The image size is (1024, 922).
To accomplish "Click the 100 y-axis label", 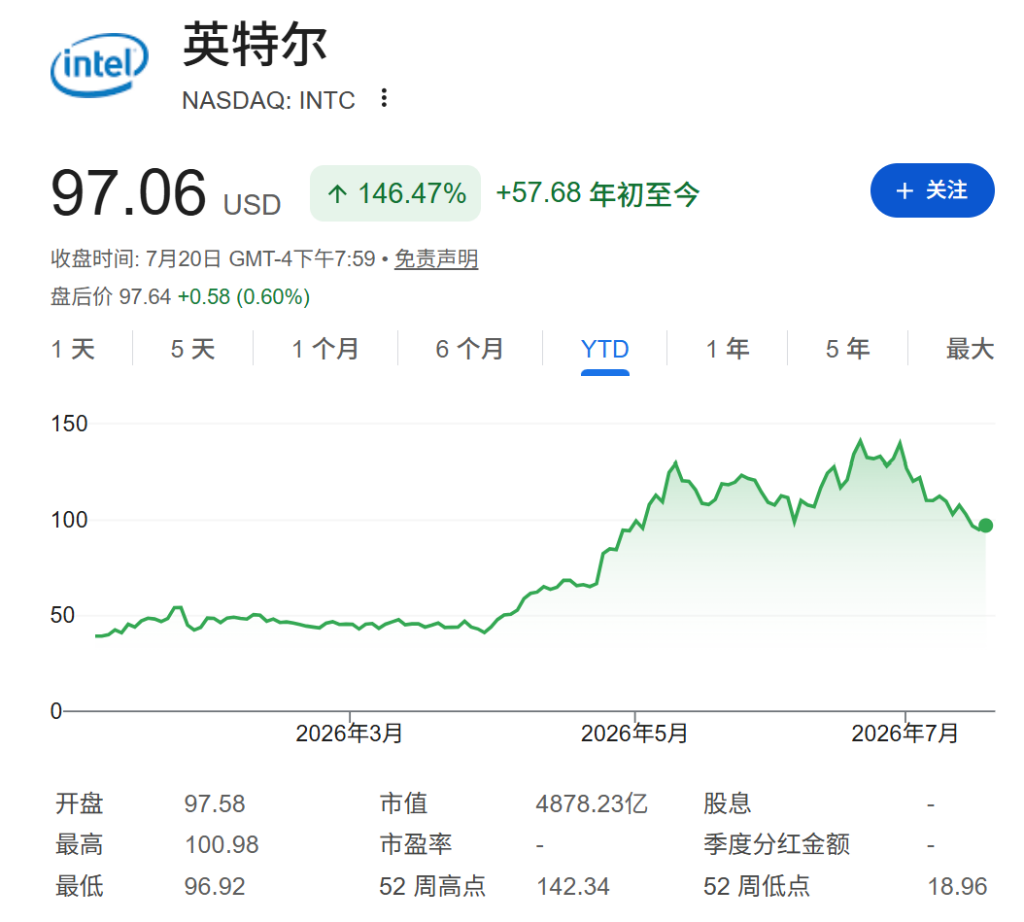I will click(x=69, y=520).
